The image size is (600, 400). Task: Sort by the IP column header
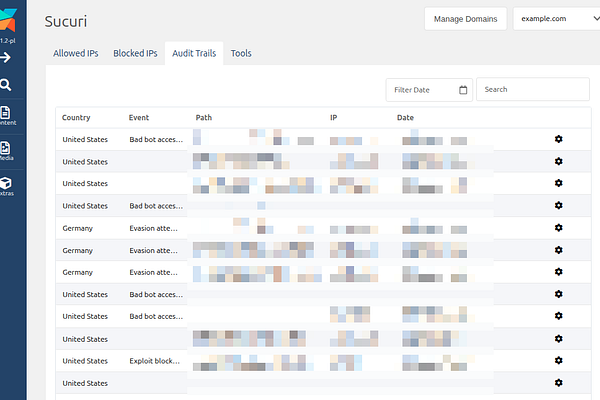point(334,118)
